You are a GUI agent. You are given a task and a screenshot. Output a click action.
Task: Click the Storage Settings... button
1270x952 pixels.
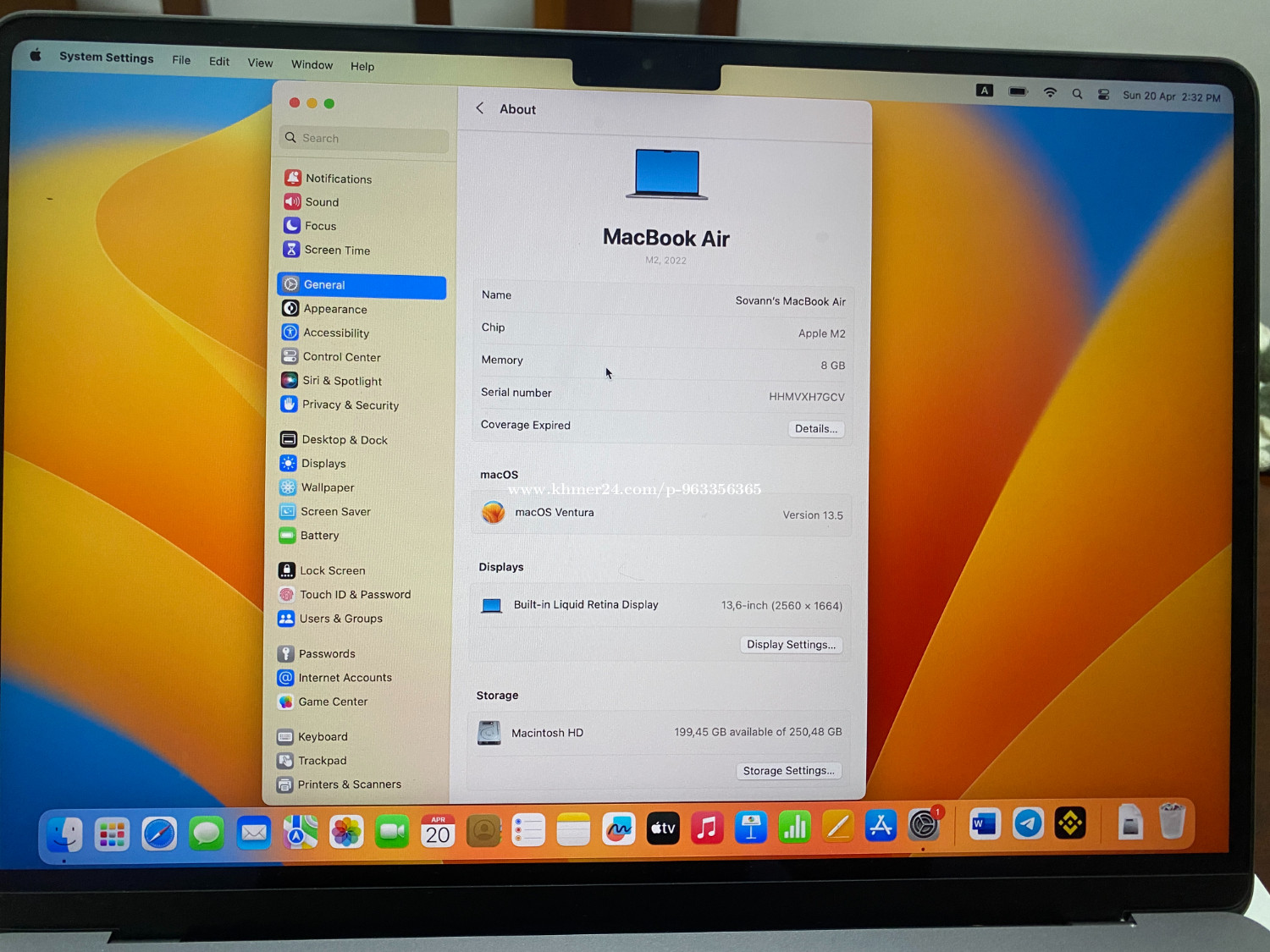coord(787,771)
